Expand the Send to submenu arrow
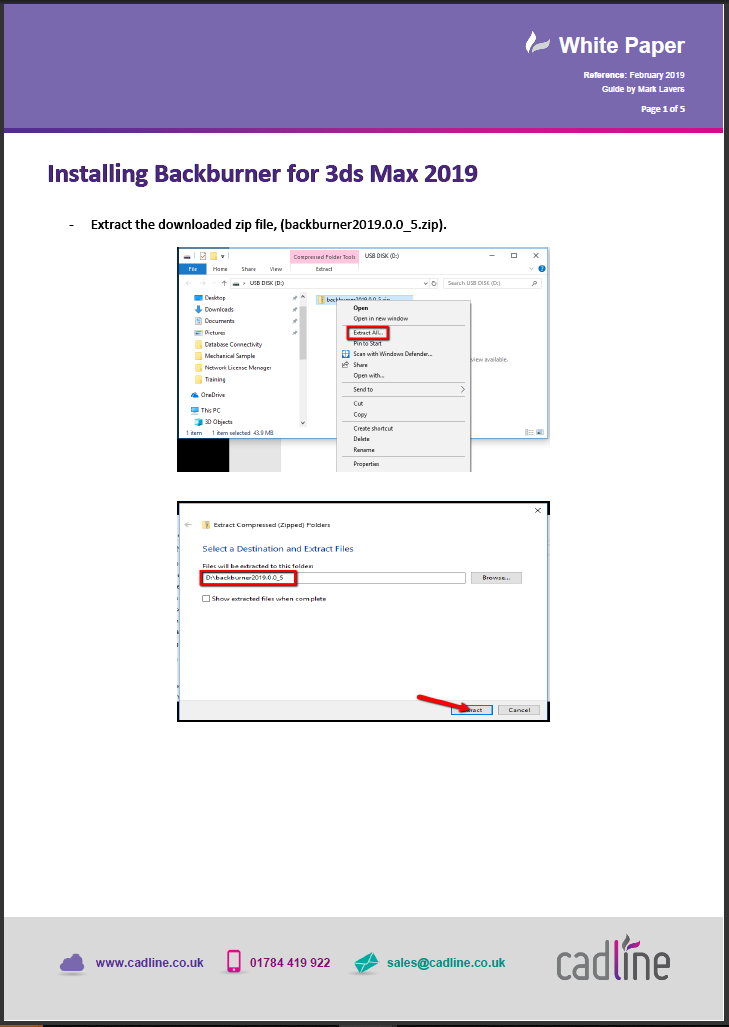 coord(462,390)
